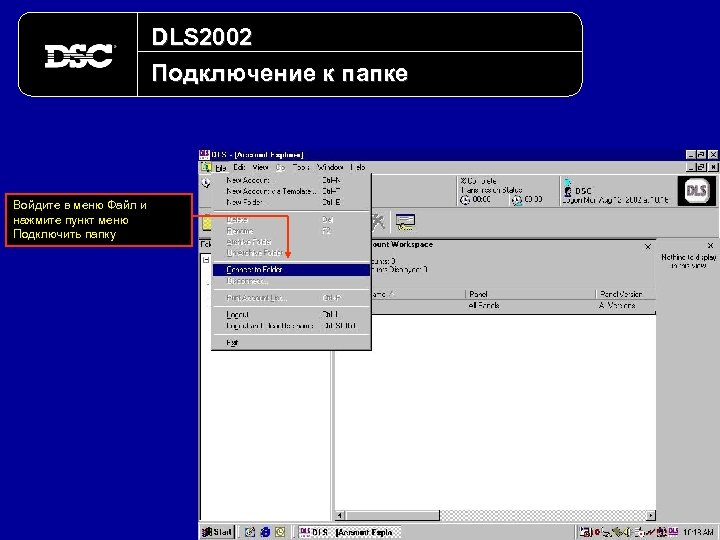Screen dimensions: 720x540
Task: Collapse the root node in folder tree
Action: (206, 260)
